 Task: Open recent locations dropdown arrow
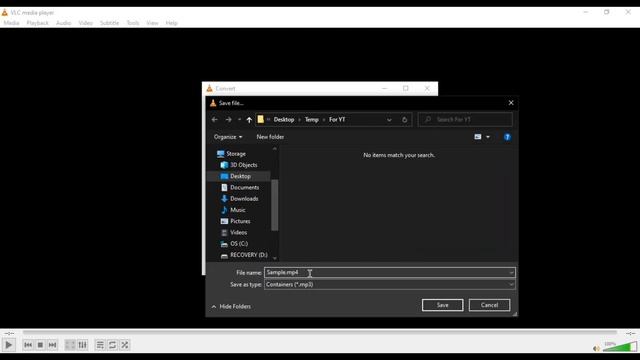(239, 120)
